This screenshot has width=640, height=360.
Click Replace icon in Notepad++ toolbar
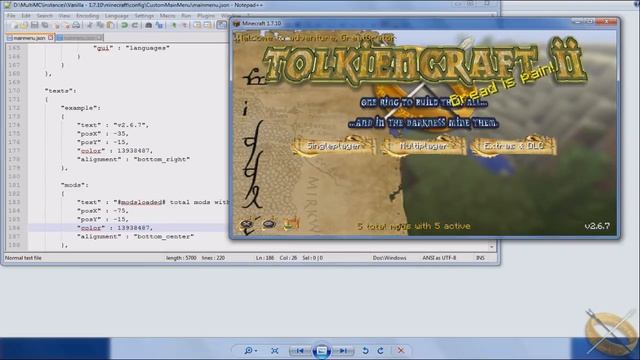click(159, 25)
